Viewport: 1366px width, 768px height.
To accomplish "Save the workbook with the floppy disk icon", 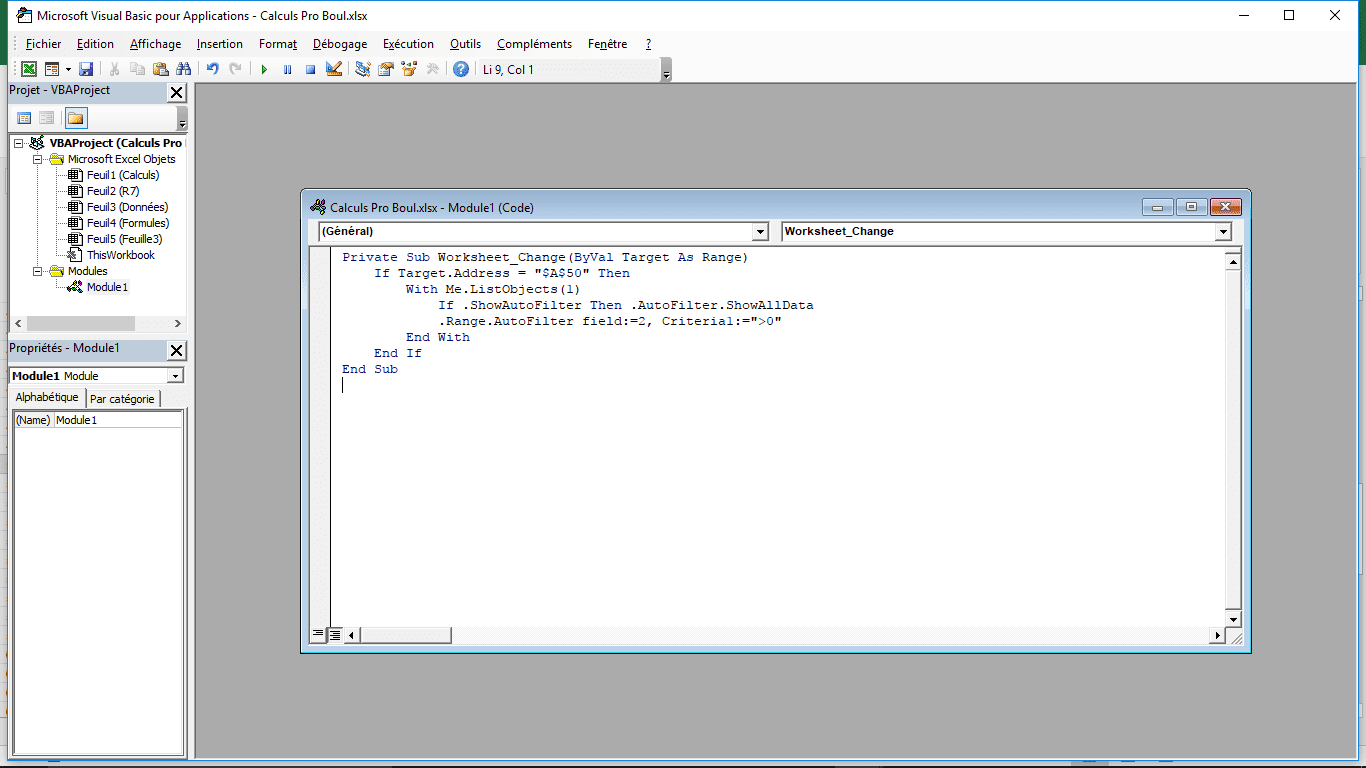I will [x=86, y=69].
